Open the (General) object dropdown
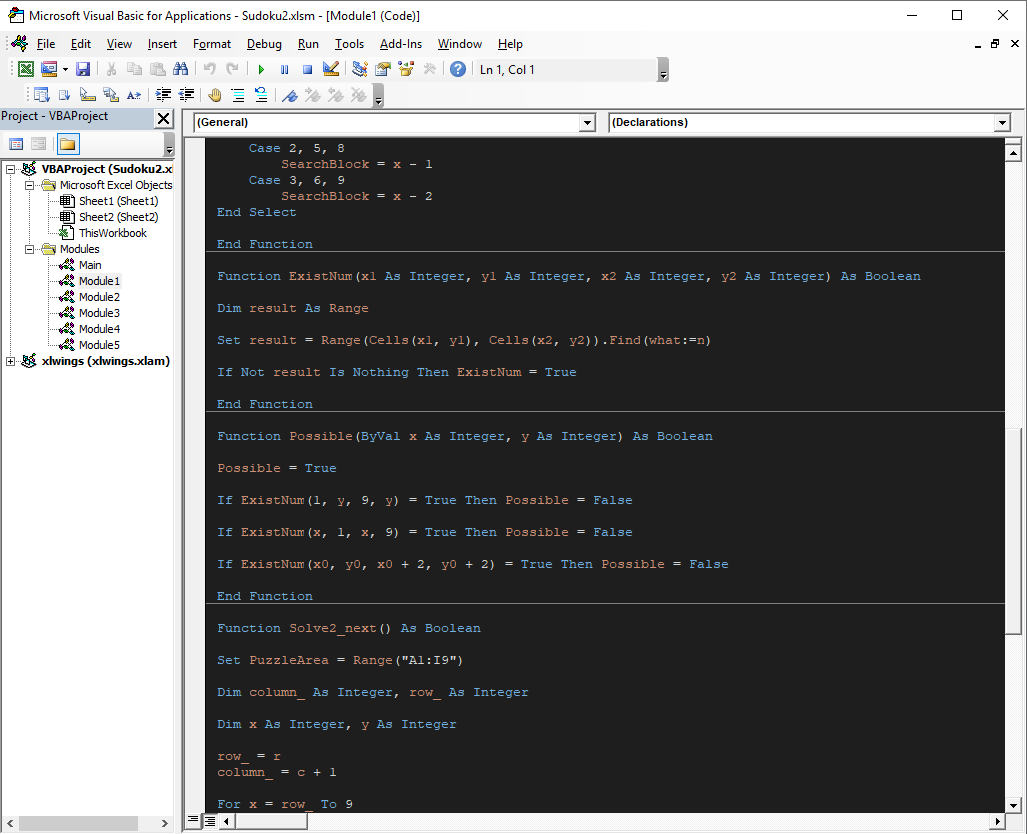 [586, 122]
